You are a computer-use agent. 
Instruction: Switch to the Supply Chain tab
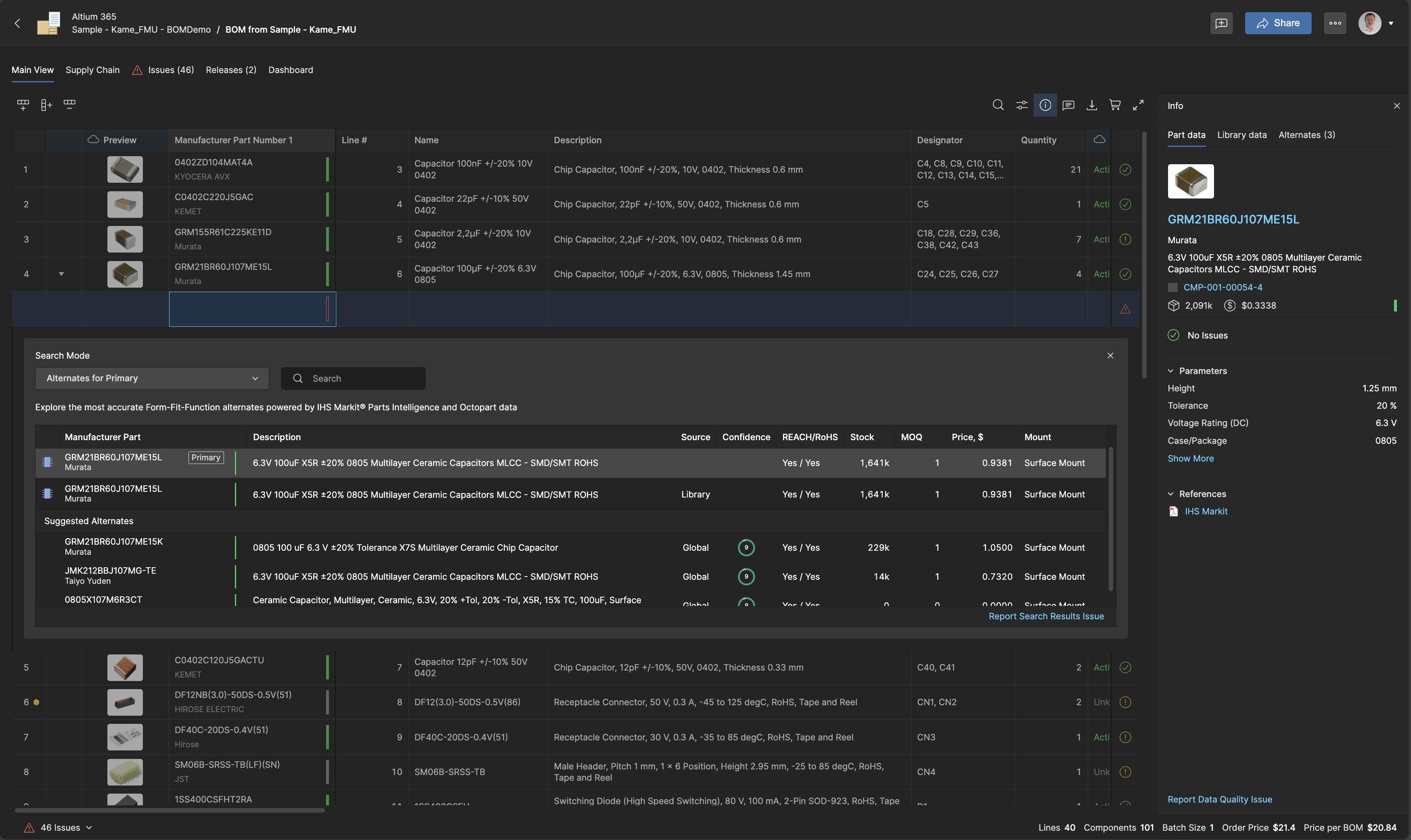[x=92, y=70]
